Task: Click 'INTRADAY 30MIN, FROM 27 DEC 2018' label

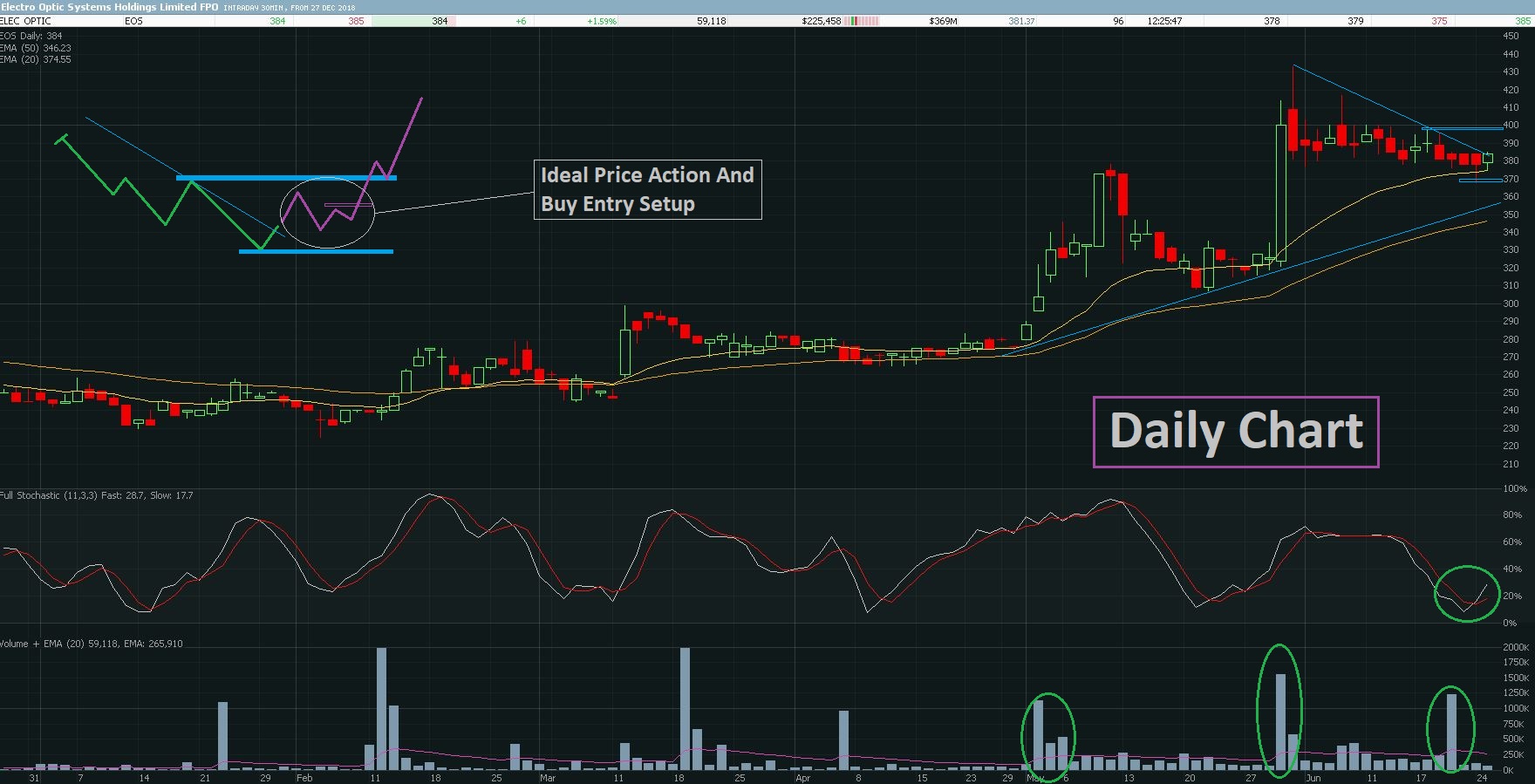Action: (x=290, y=8)
